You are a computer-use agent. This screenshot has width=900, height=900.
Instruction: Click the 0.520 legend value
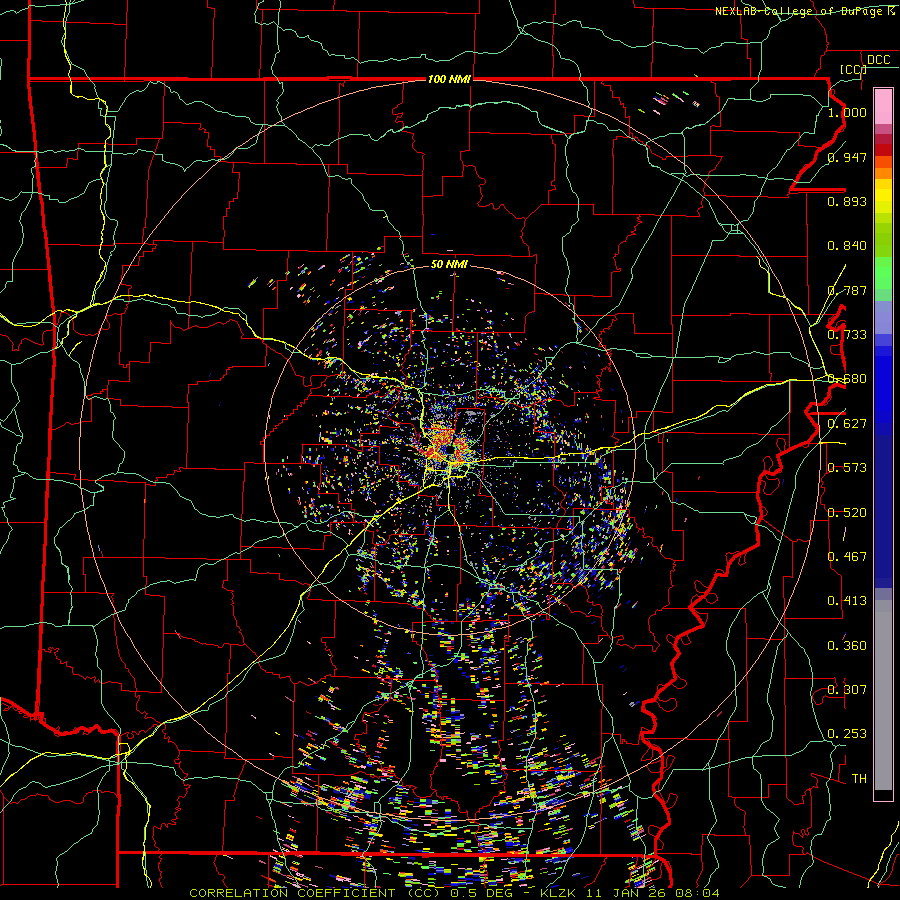(847, 513)
